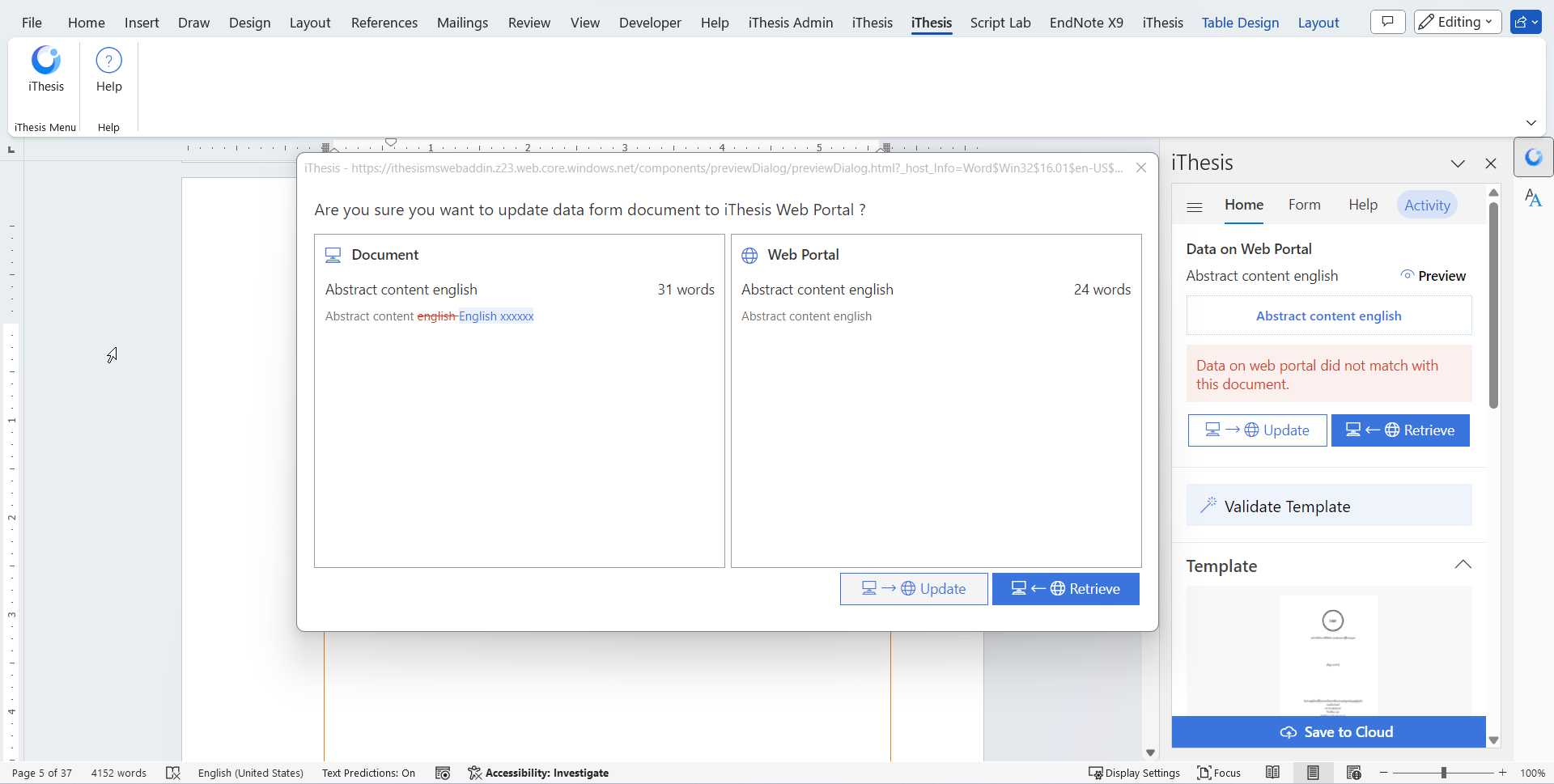This screenshot has width=1554, height=784.
Task: Switch to Read Mode view
Action: pyautogui.click(x=1273, y=773)
